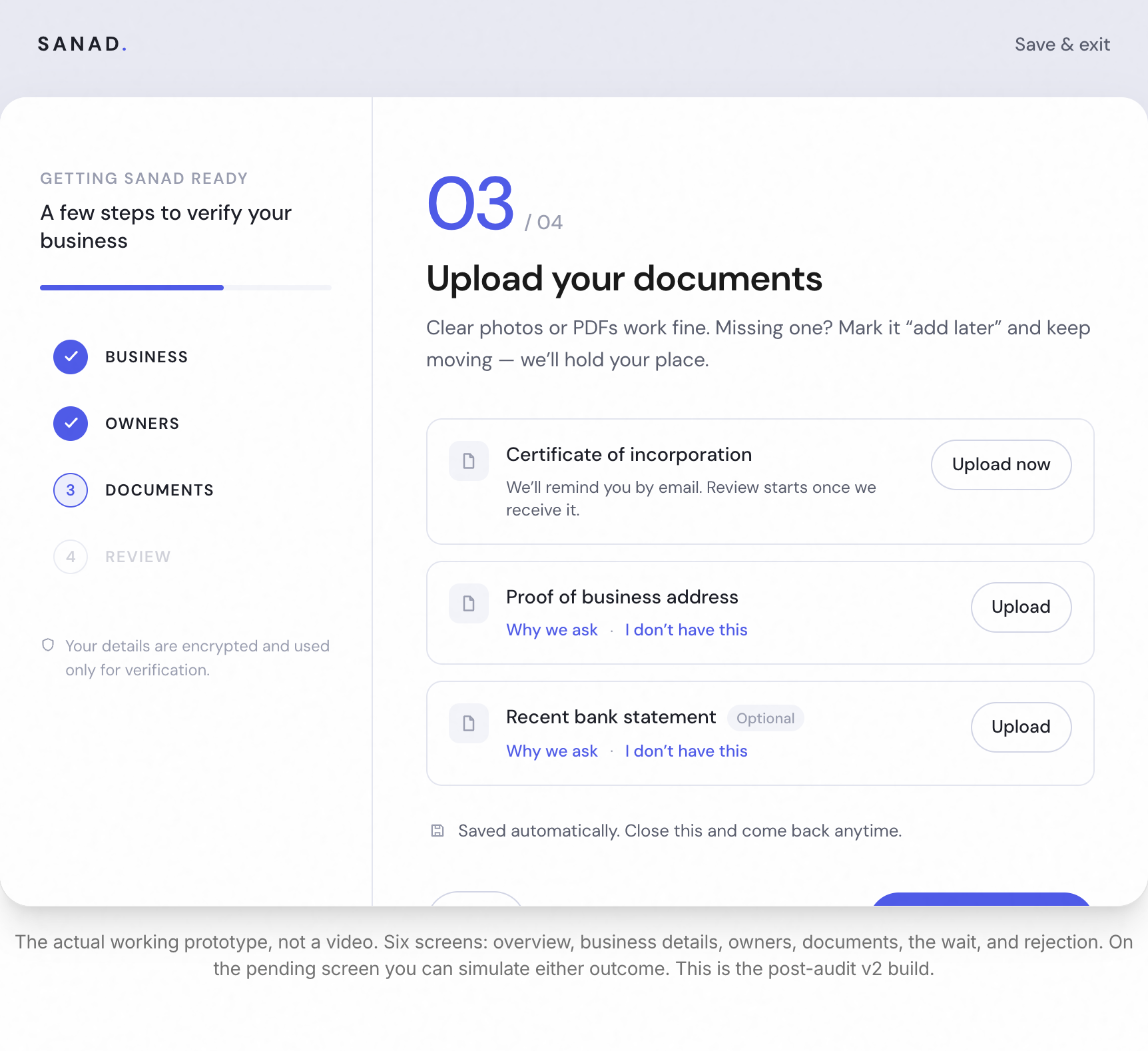Viewport: 1148px width, 1051px height.
Task: Upload Recent bank statement
Action: pos(1021,727)
